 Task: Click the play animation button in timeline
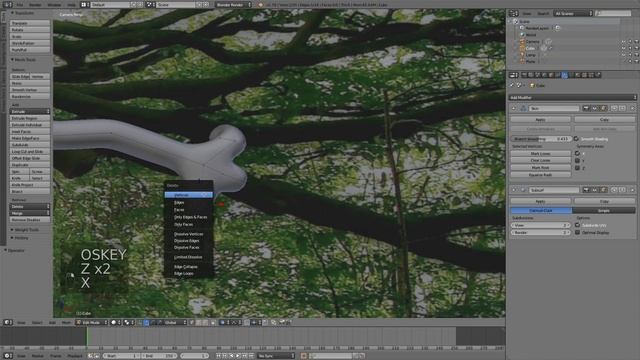tap(238, 356)
